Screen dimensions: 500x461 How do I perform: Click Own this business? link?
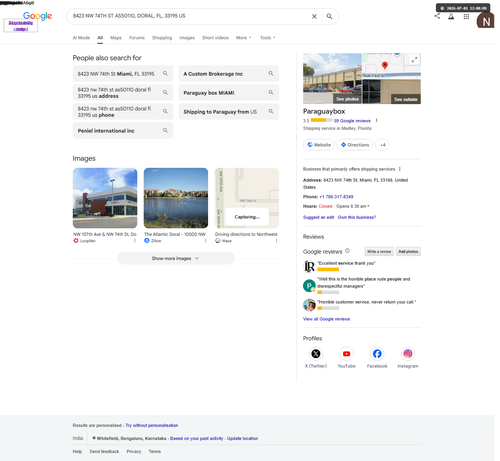pos(357,217)
